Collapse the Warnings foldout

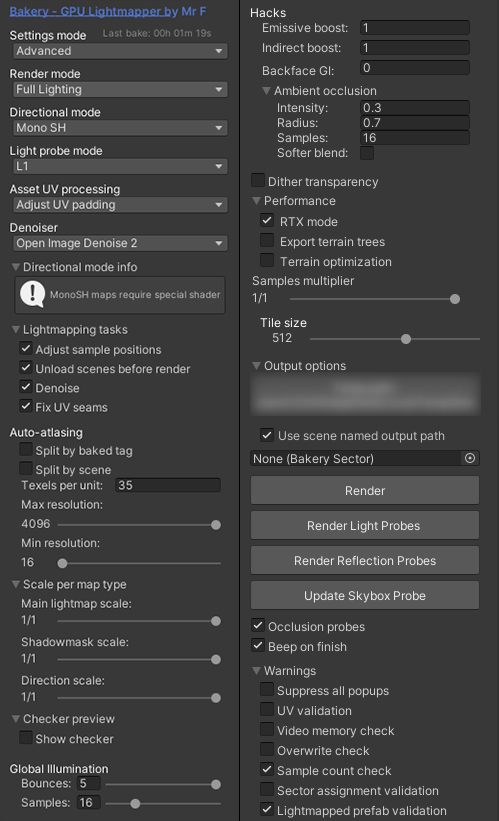(x=257, y=671)
